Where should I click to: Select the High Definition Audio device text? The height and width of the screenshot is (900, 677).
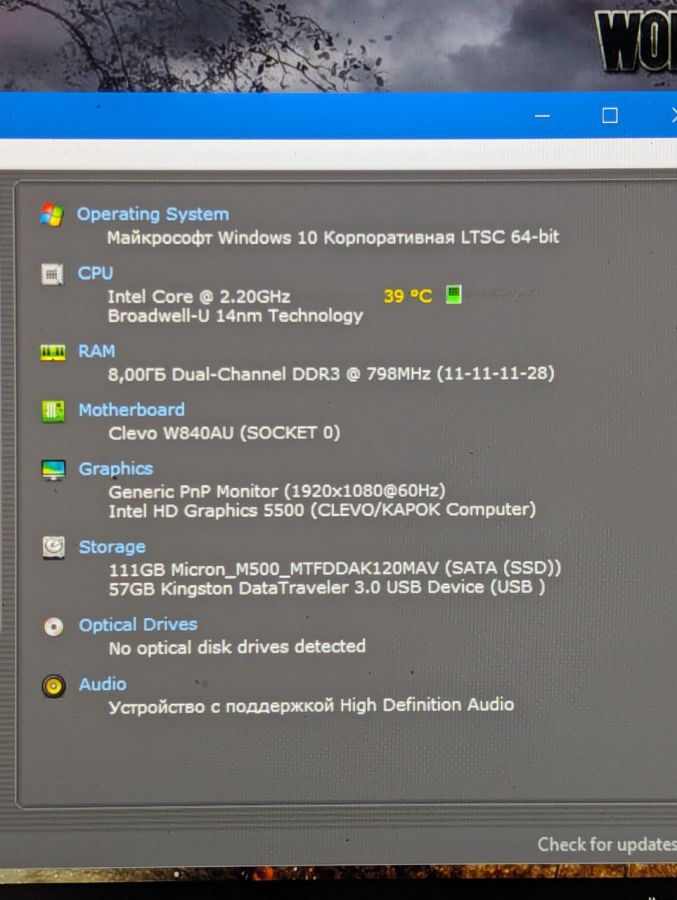(x=311, y=706)
